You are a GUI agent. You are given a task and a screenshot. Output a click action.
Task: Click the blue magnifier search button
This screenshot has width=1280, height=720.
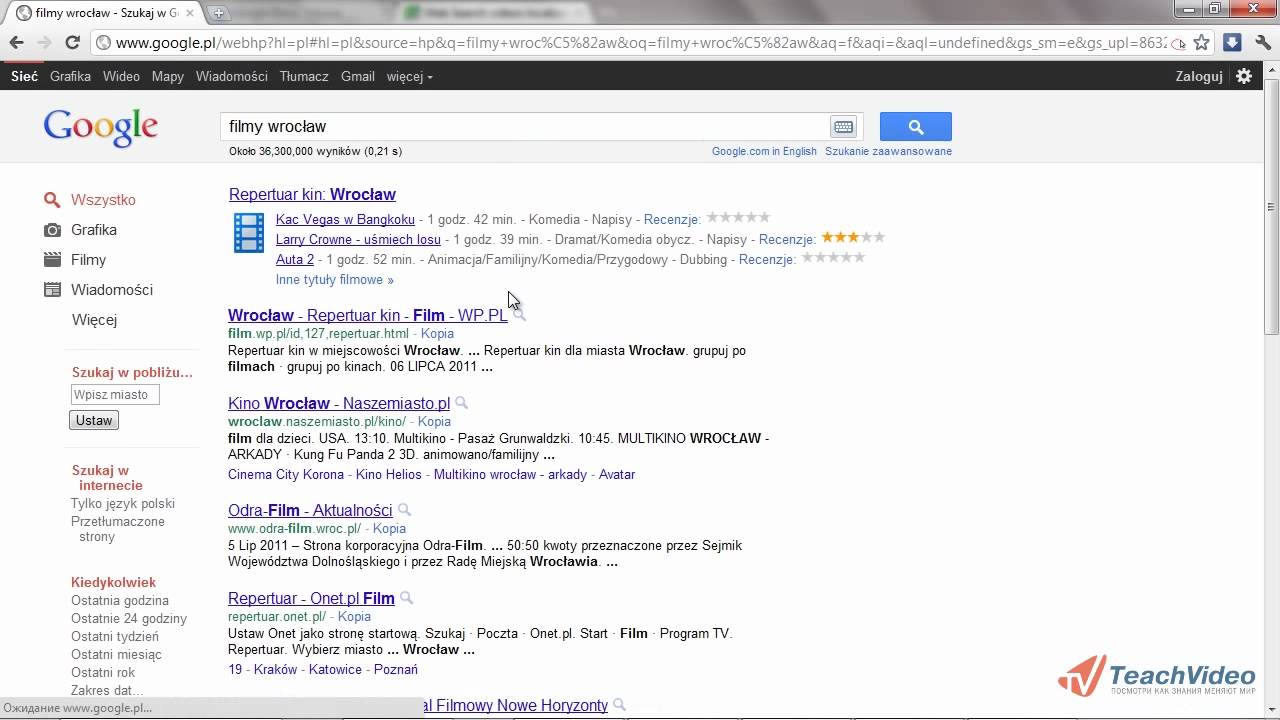[x=916, y=127]
